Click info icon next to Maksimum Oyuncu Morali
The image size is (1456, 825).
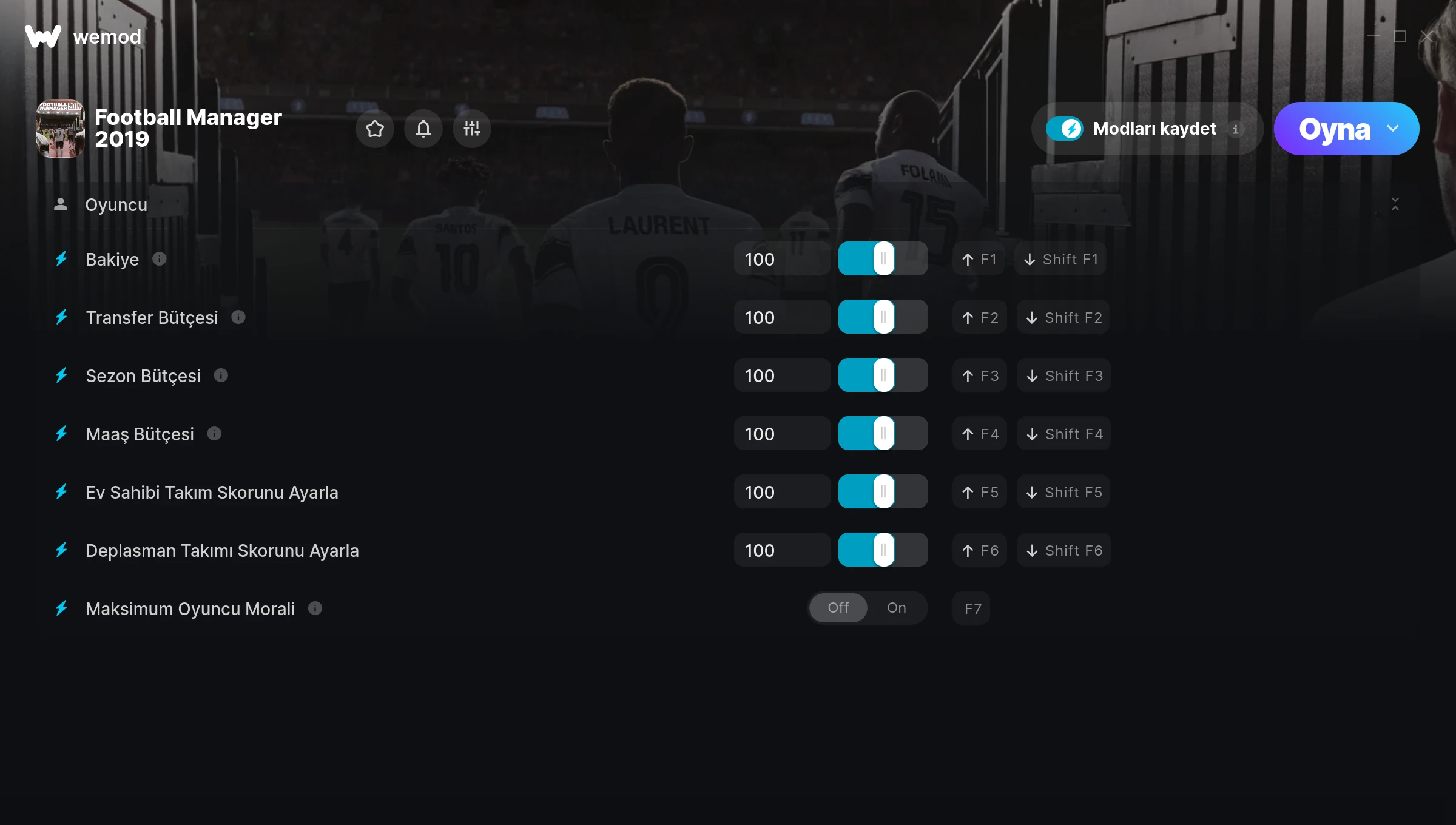coord(315,608)
